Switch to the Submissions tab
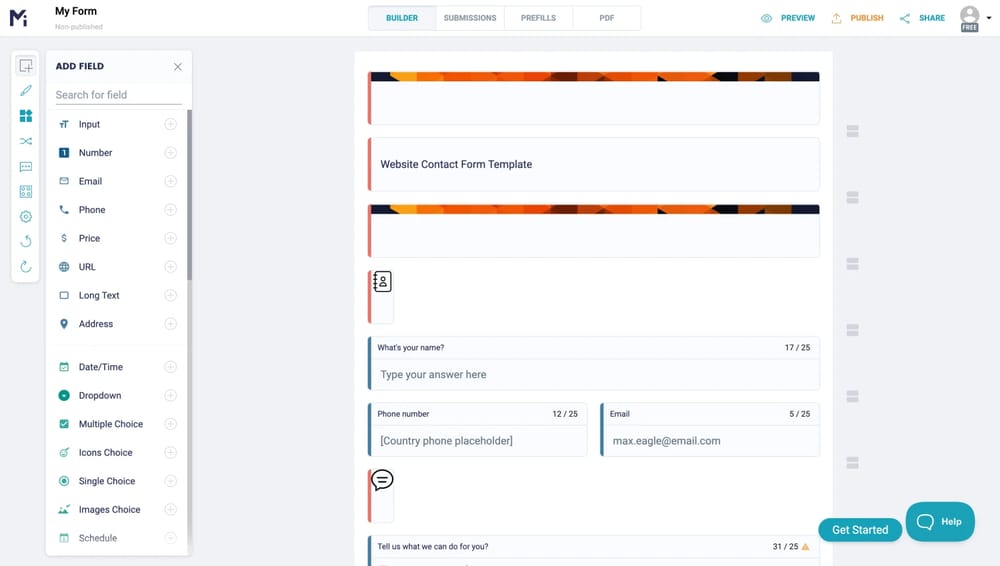Viewport: 1000px width, 566px height. [x=470, y=18]
